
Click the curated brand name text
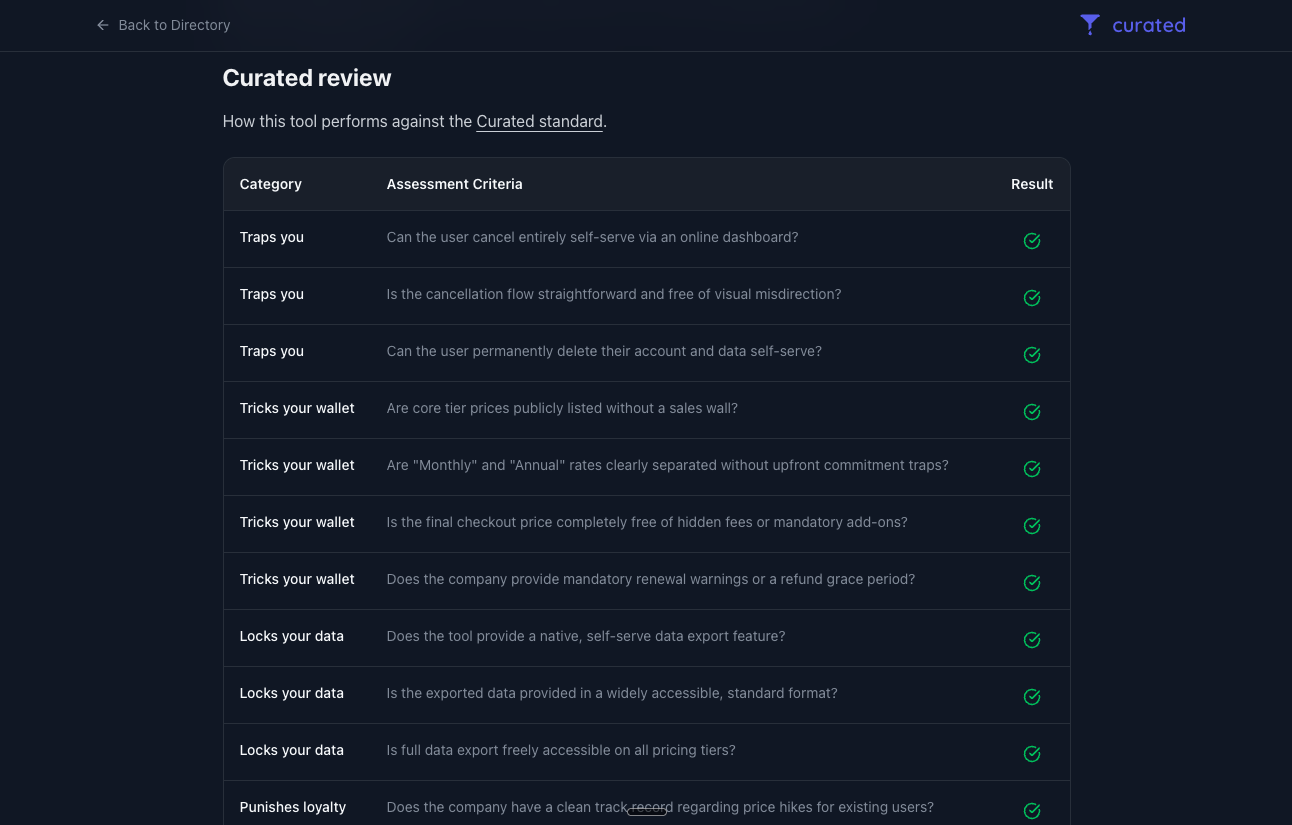coord(1148,25)
